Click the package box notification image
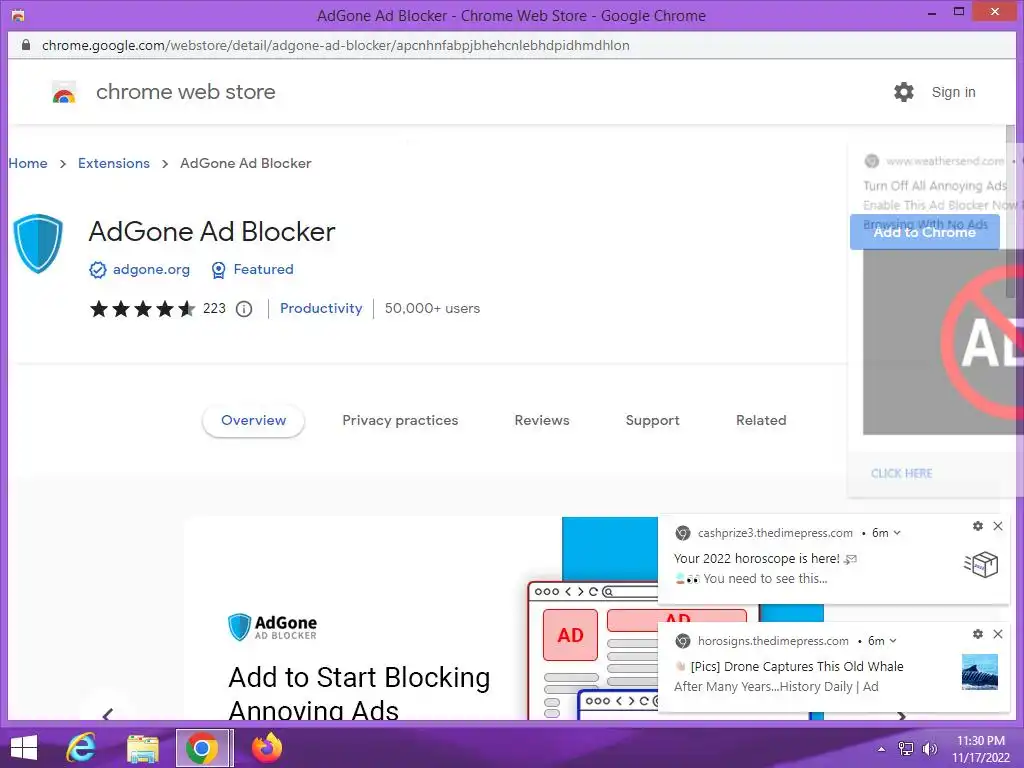 click(x=981, y=564)
